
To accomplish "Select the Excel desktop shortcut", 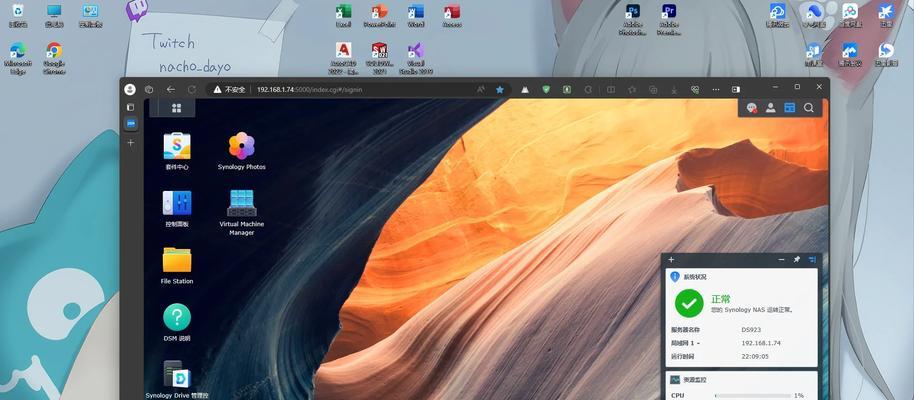I will coord(343,16).
